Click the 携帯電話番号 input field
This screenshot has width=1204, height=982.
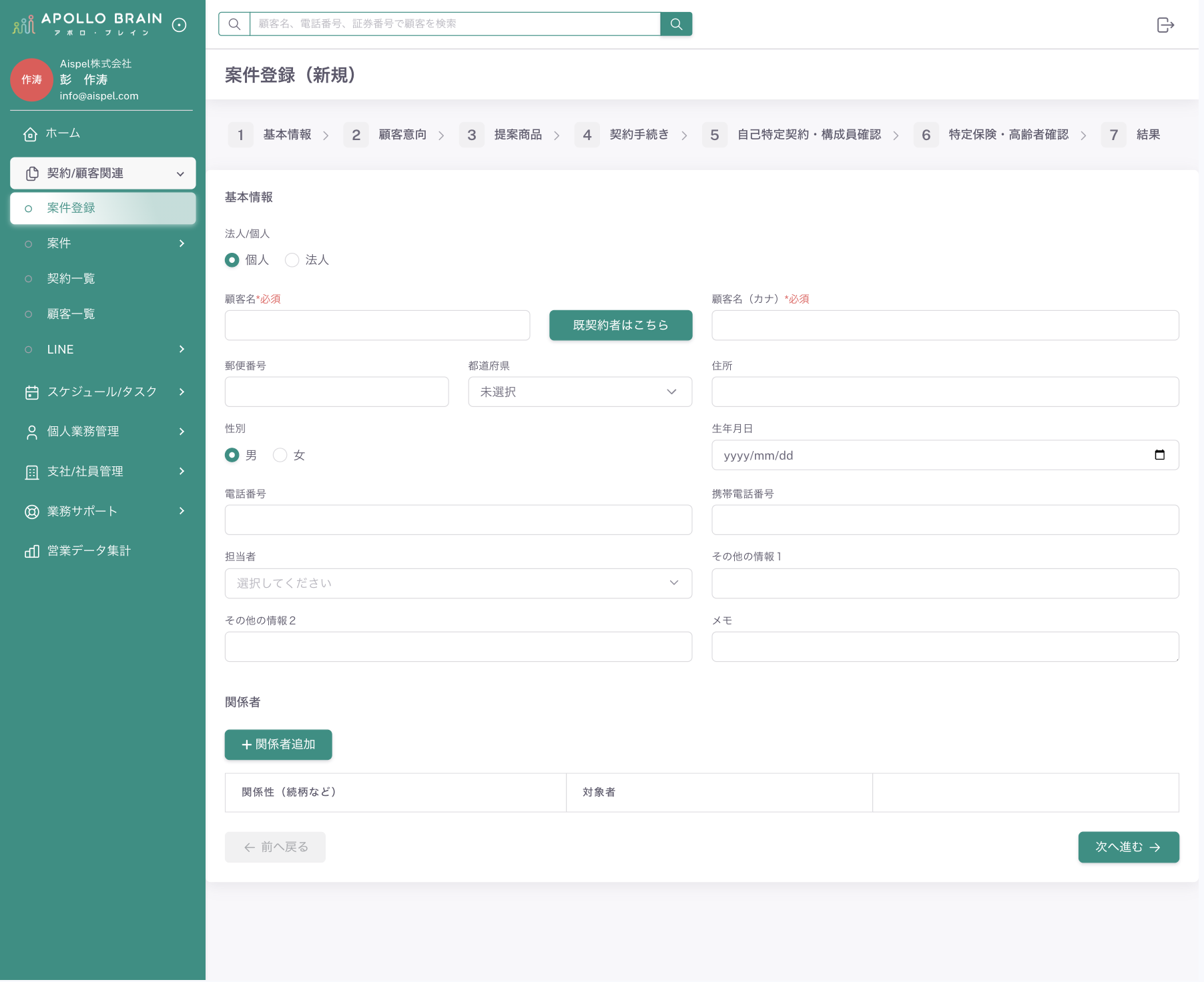945,520
